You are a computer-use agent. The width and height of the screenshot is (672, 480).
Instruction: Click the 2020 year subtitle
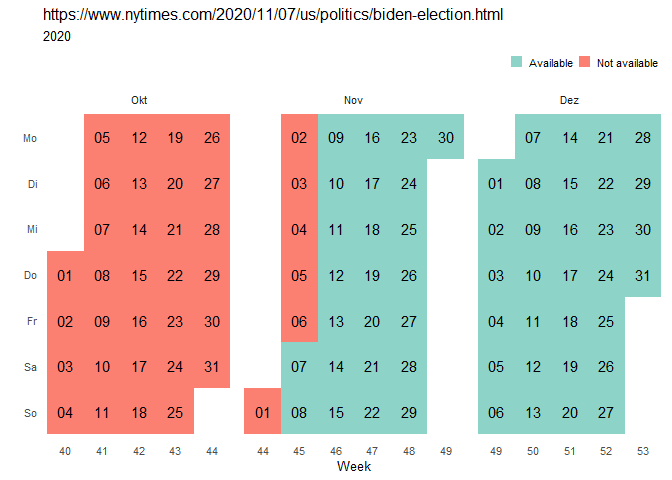(x=58, y=37)
